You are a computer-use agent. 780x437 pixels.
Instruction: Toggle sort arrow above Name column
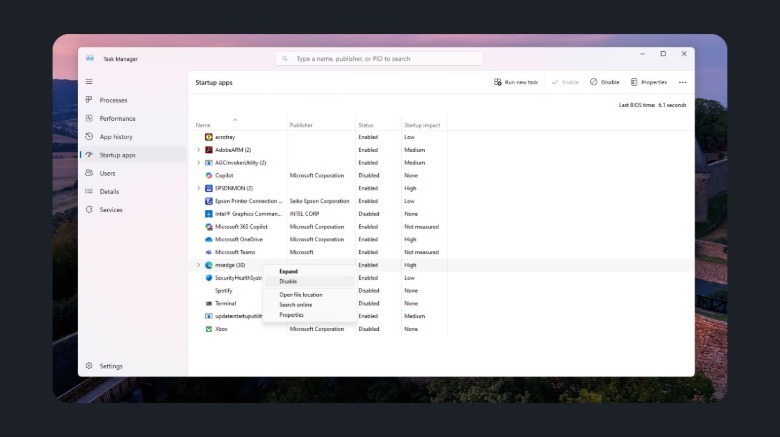click(235, 119)
